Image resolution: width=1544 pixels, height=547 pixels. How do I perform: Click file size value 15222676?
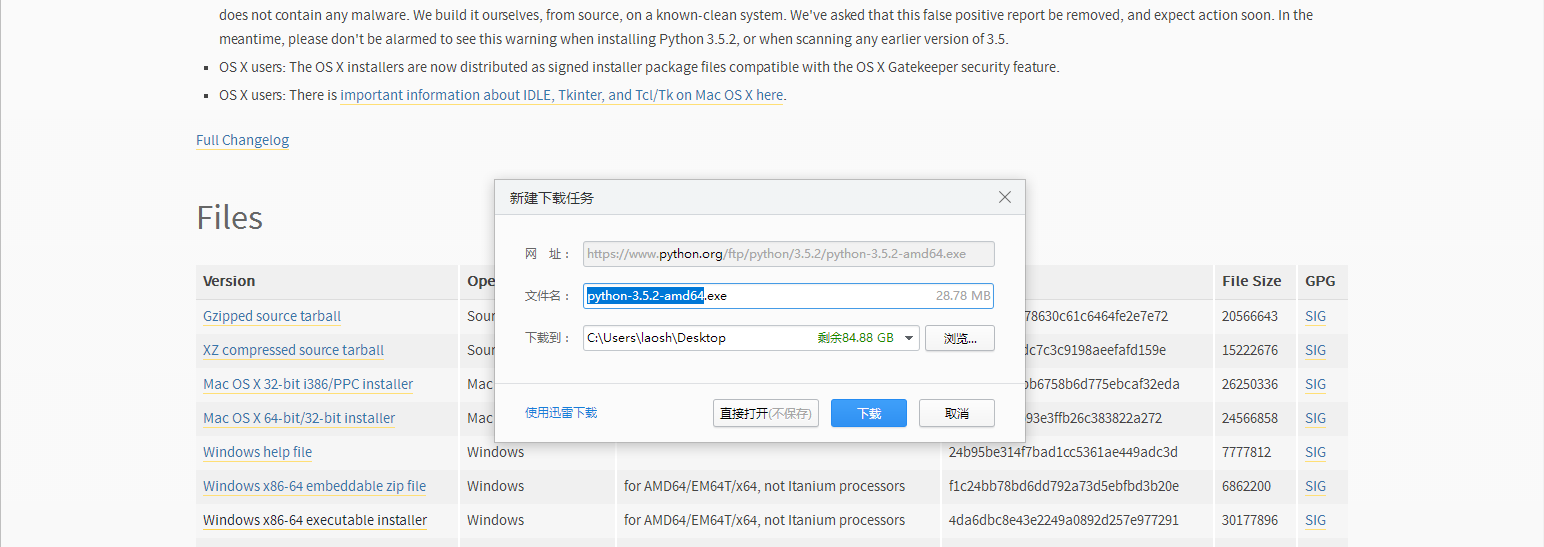(x=1250, y=350)
